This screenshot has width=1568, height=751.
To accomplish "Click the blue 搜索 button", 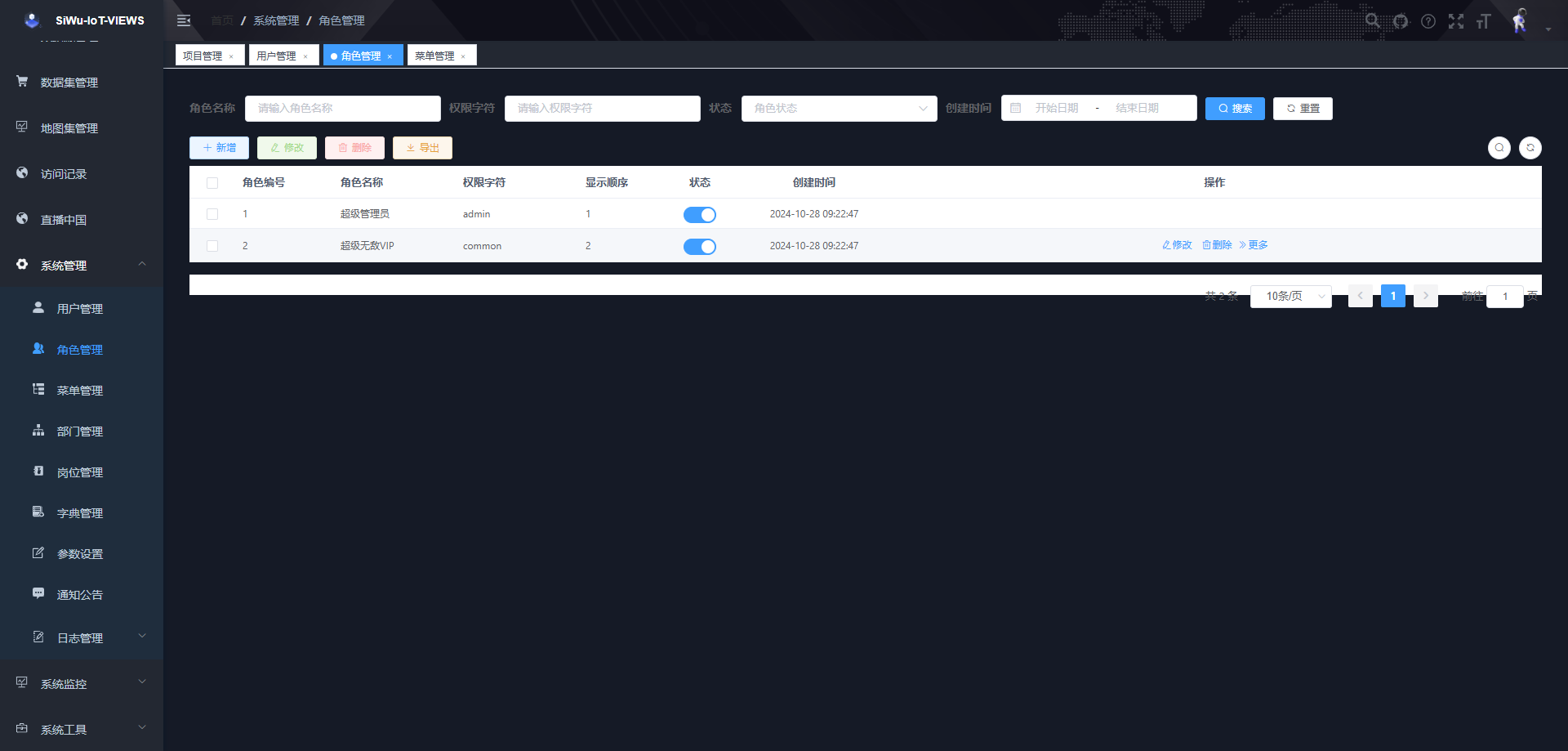I will coord(1235,109).
